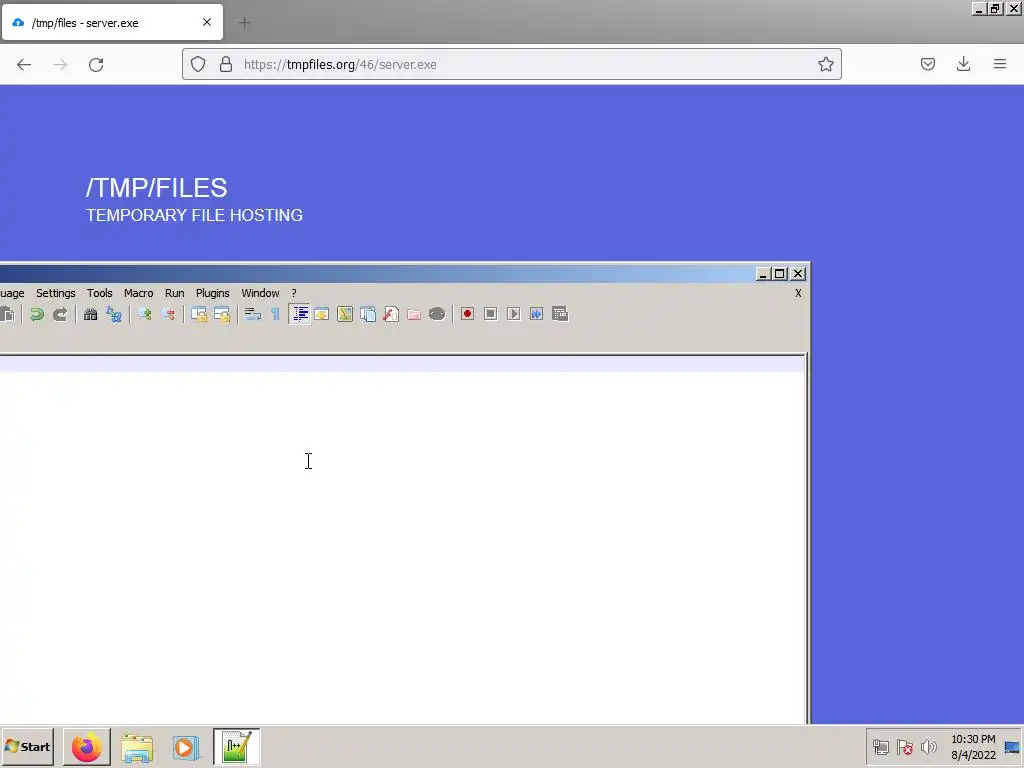Play back the recorded macro
The height and width of the screenshot is (768, 1024).
coord(514,315)
